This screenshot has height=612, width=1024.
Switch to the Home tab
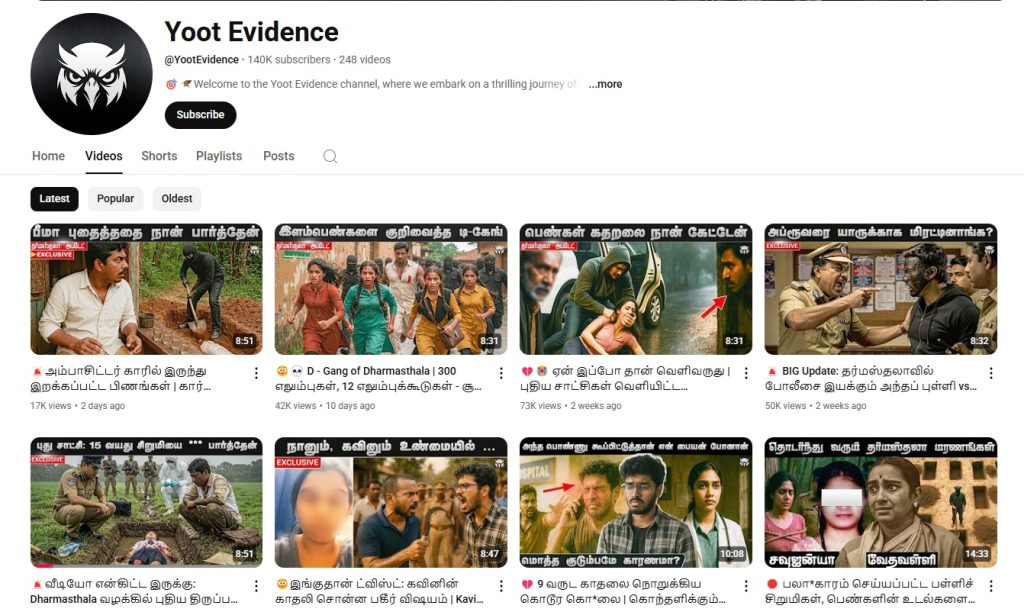pyautogui.click(x=48, y=156)
